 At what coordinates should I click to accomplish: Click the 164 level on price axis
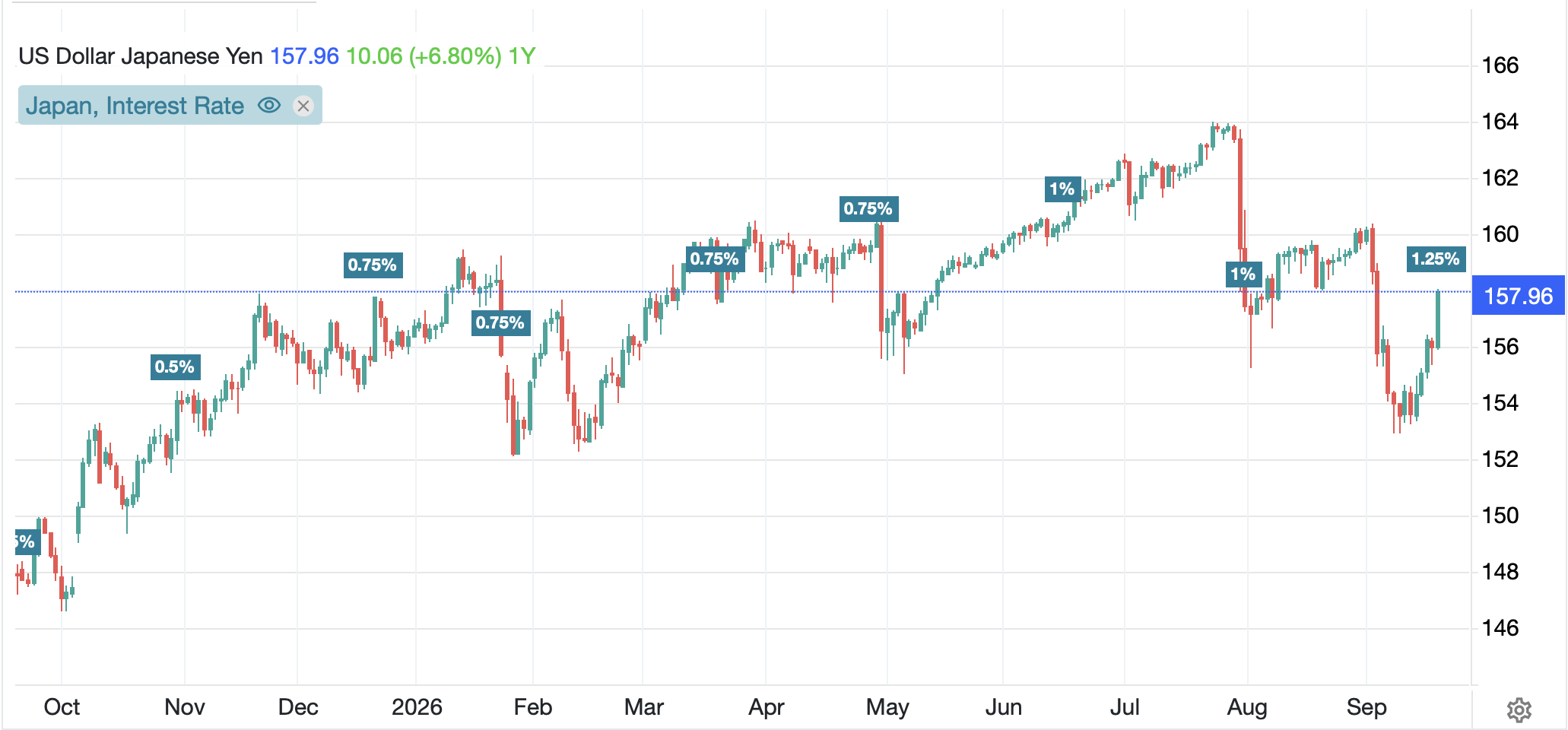(1500, 122)
